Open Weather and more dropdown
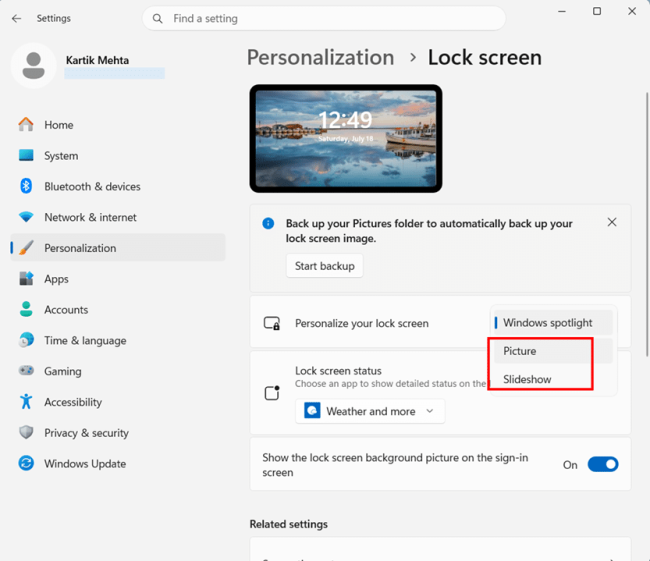This screenshot has height=561, width=650. 370,411
